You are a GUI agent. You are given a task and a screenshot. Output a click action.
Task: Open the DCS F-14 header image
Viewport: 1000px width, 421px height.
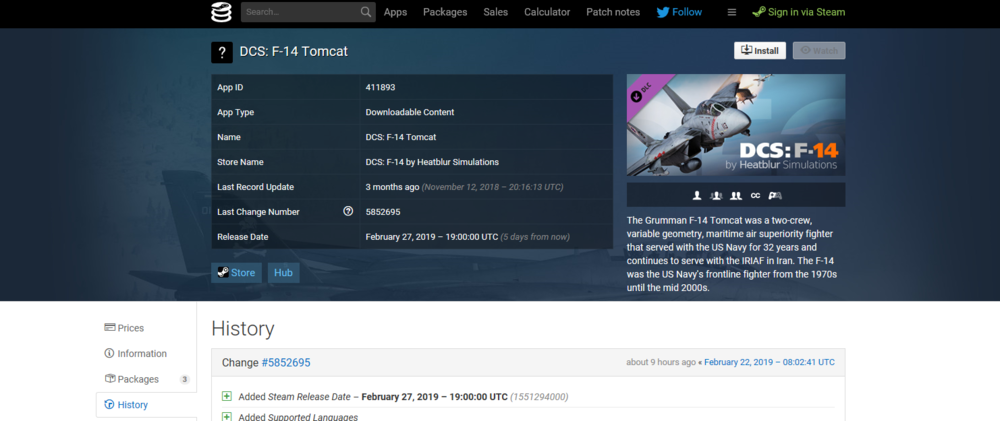tap(736, 125)
